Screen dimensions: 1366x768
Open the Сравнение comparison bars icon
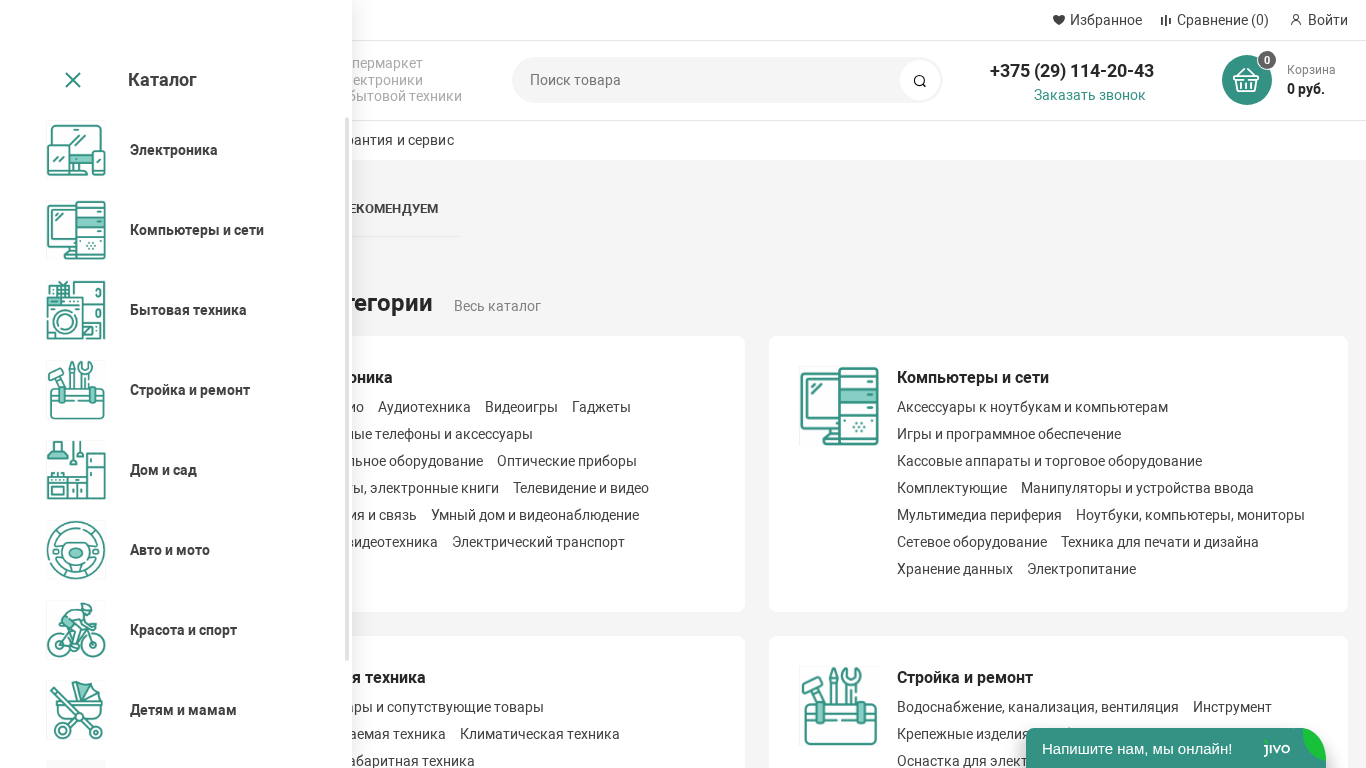coord(1166,20)
